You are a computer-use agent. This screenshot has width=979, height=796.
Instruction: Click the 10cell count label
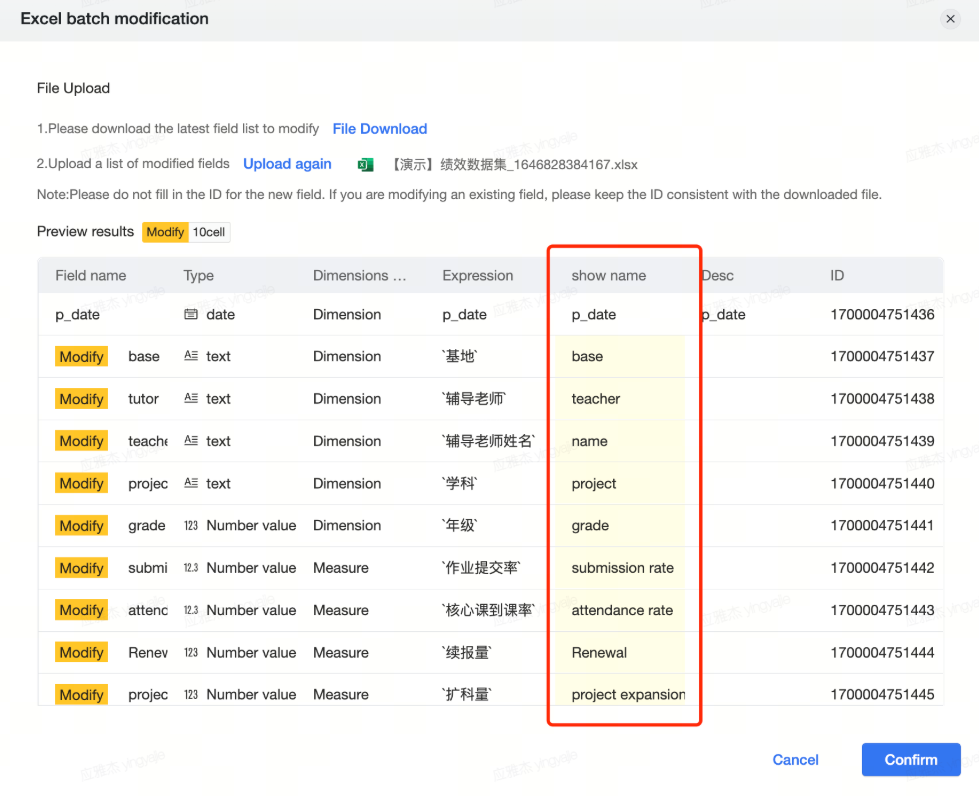click(x=209, y=232)
